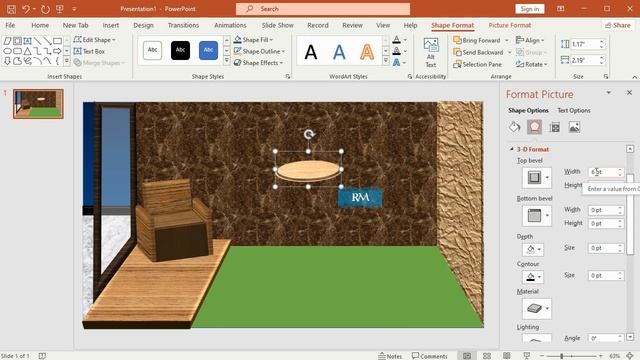640x360 pixels.
Task: Select slide 1 thumbnail
Action: coord(38,104)
